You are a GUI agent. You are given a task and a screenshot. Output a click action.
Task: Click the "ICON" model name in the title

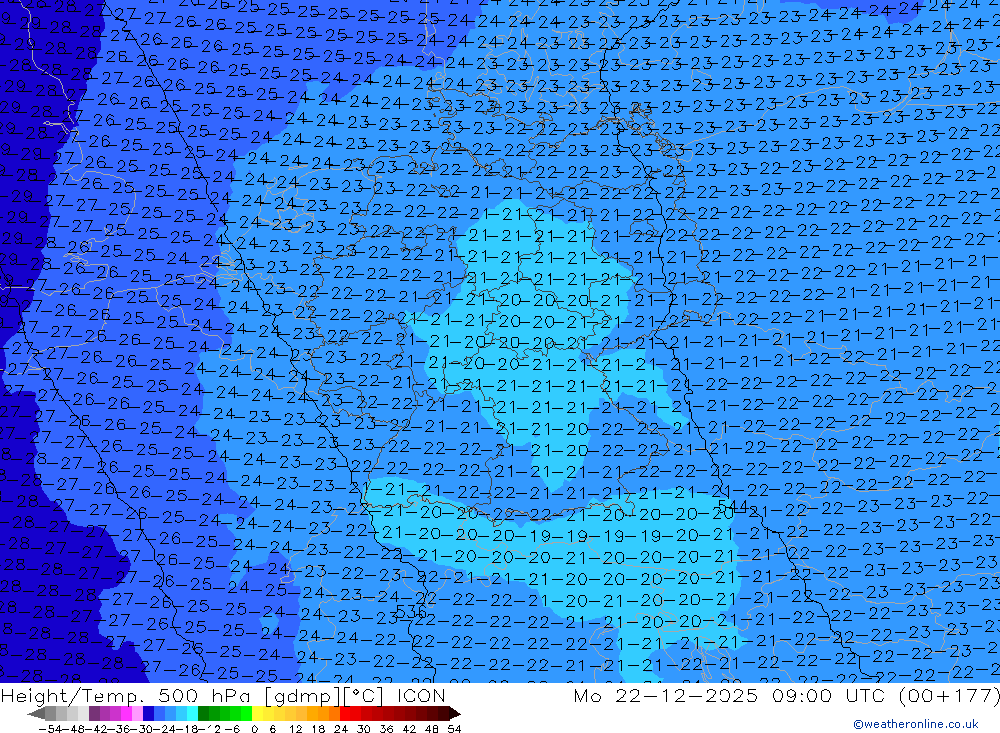click(421, 695)
